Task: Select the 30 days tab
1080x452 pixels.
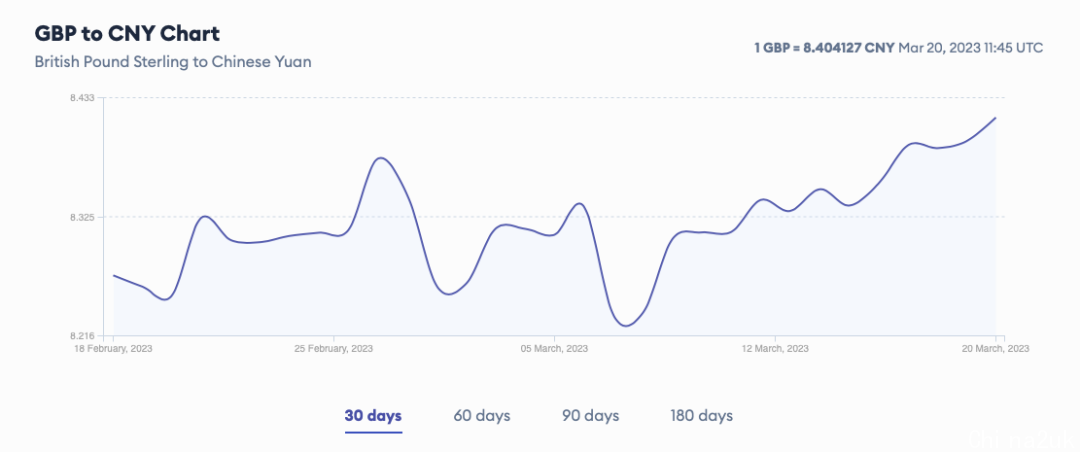Action: tap(373, 416)
